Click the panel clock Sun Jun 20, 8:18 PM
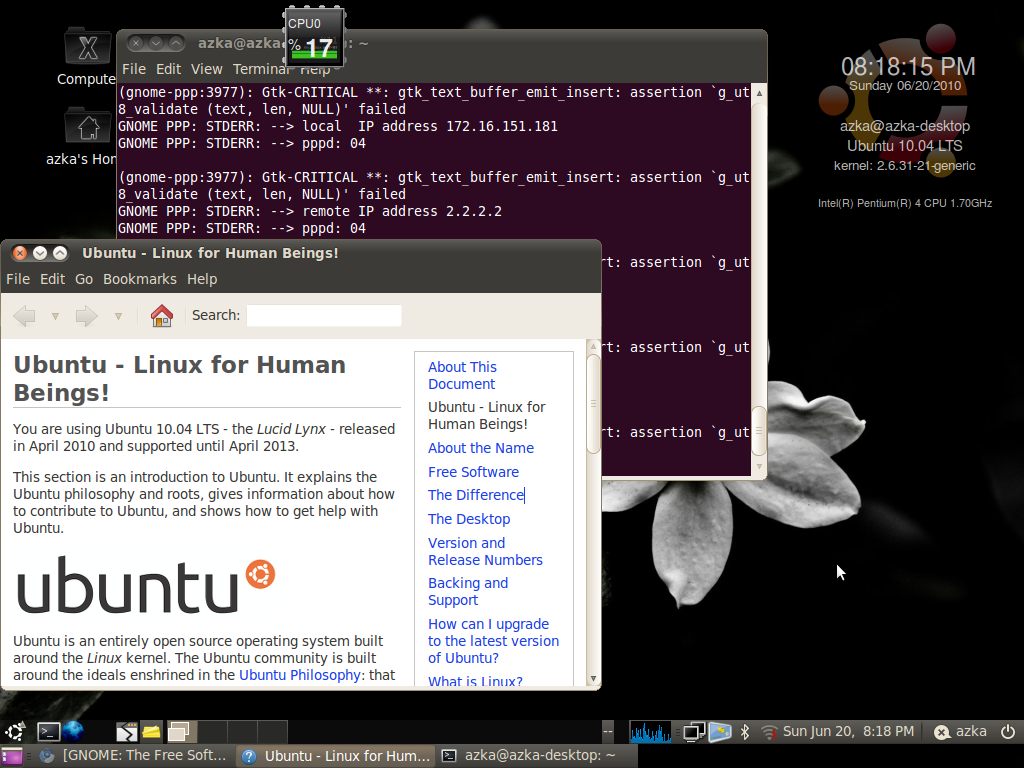The image size is (1024, 768). tap(848, 731)
